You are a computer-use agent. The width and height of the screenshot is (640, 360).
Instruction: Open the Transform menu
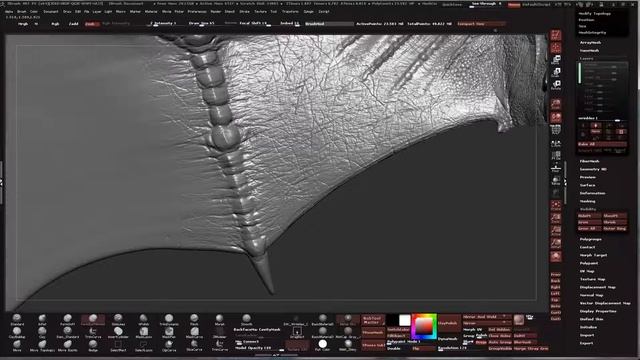tap(290, 12)
